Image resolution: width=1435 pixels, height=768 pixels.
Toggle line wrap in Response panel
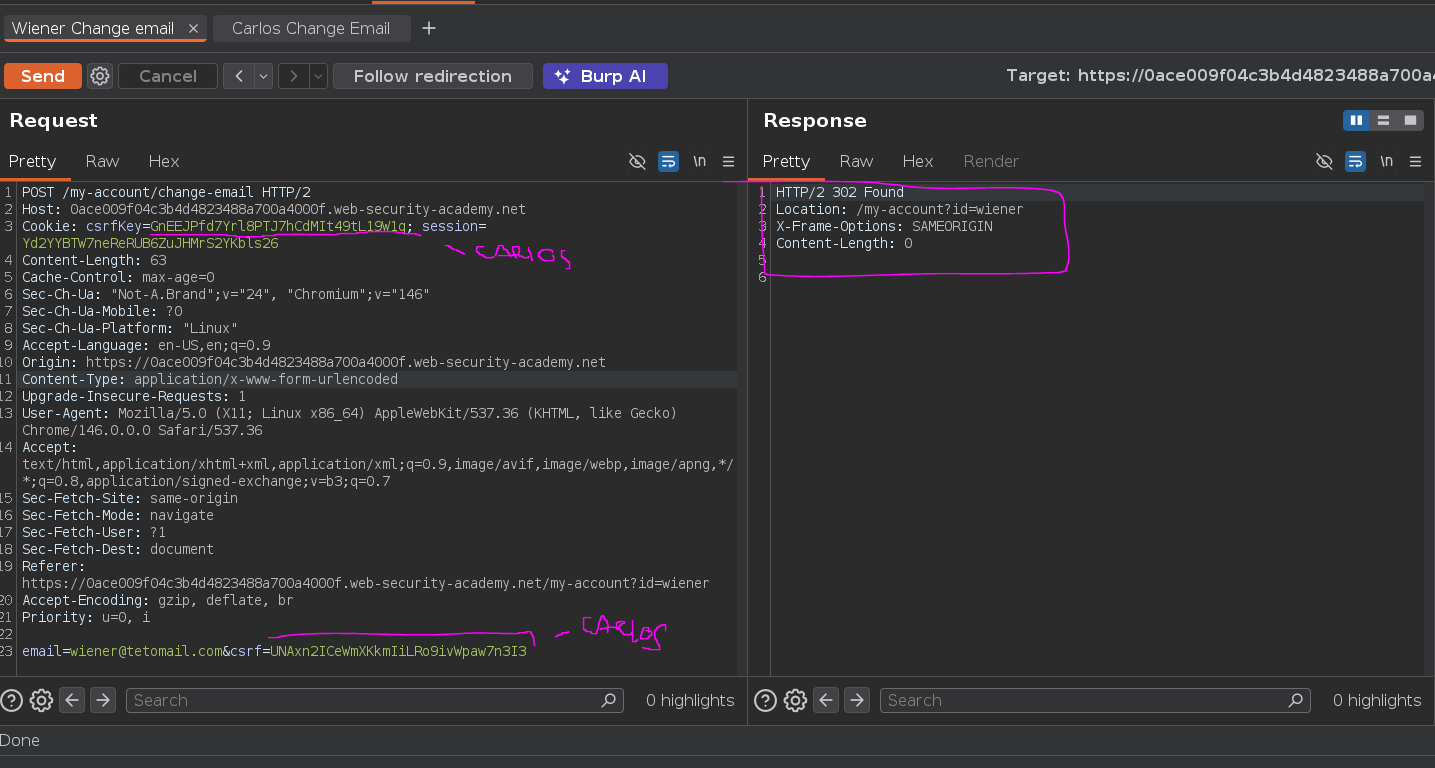(1355, 161)
